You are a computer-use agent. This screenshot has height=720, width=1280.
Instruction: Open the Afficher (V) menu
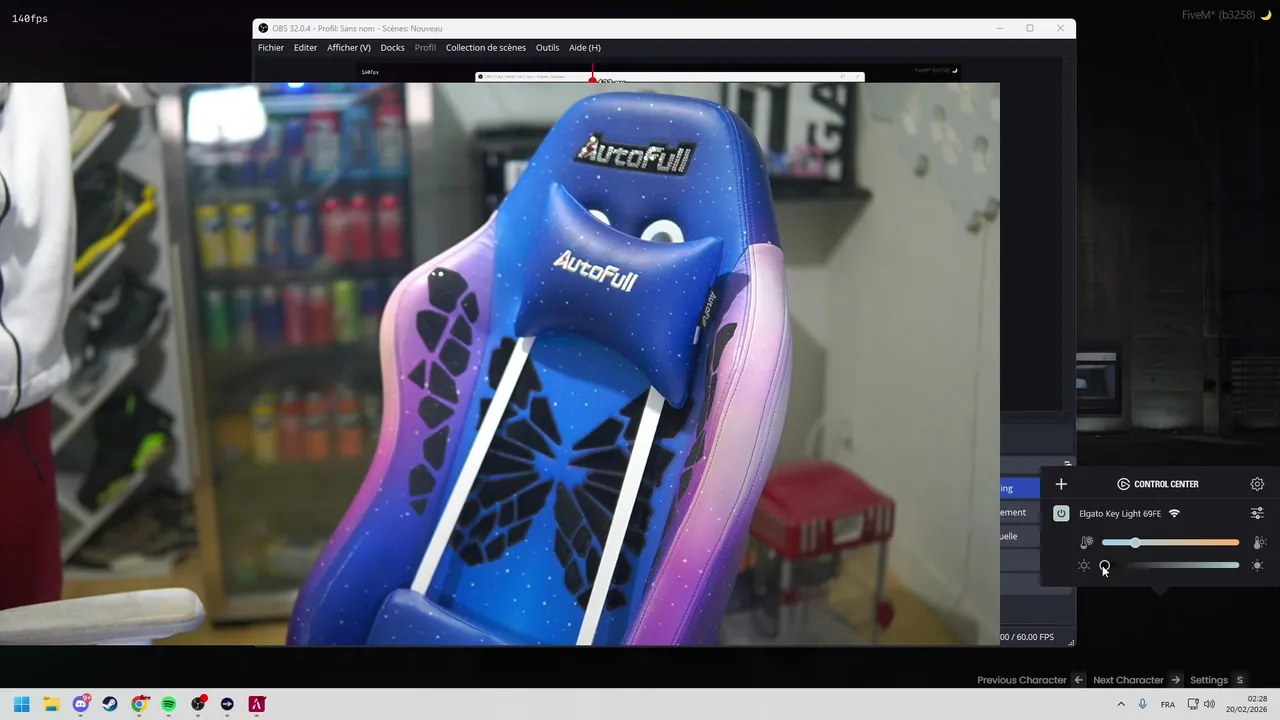pyautogui.click(x=349, y=47)
